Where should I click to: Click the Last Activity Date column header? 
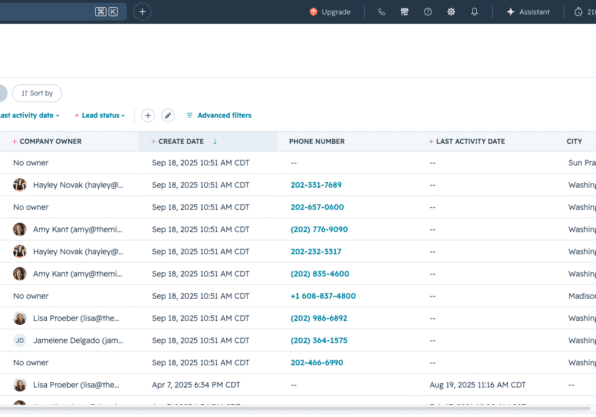[x=470, y=141]
